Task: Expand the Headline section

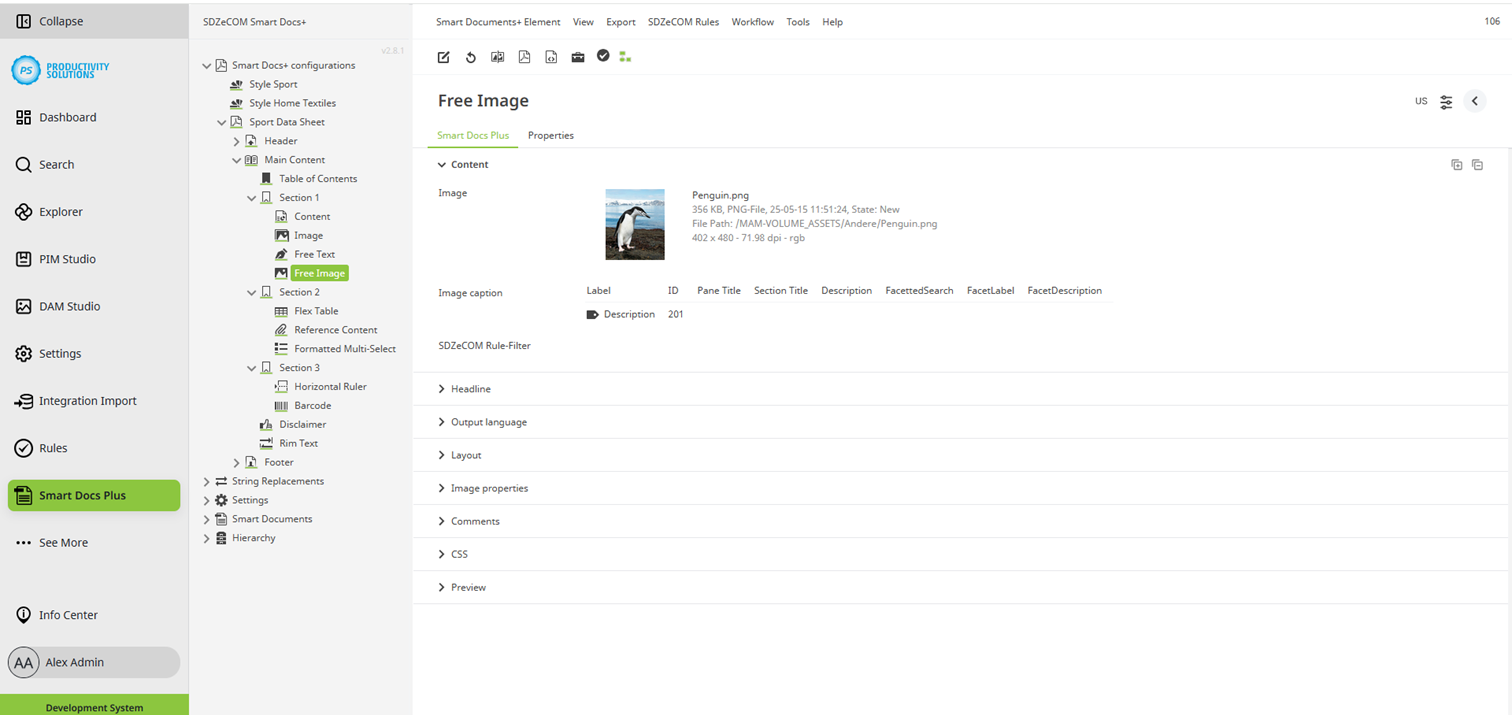Action: click(470, 388)
